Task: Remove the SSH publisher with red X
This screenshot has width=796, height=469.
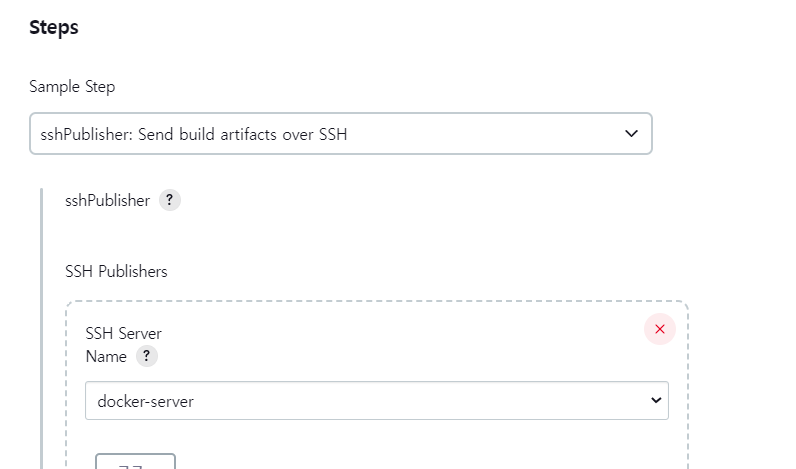Action: (659, 329)
